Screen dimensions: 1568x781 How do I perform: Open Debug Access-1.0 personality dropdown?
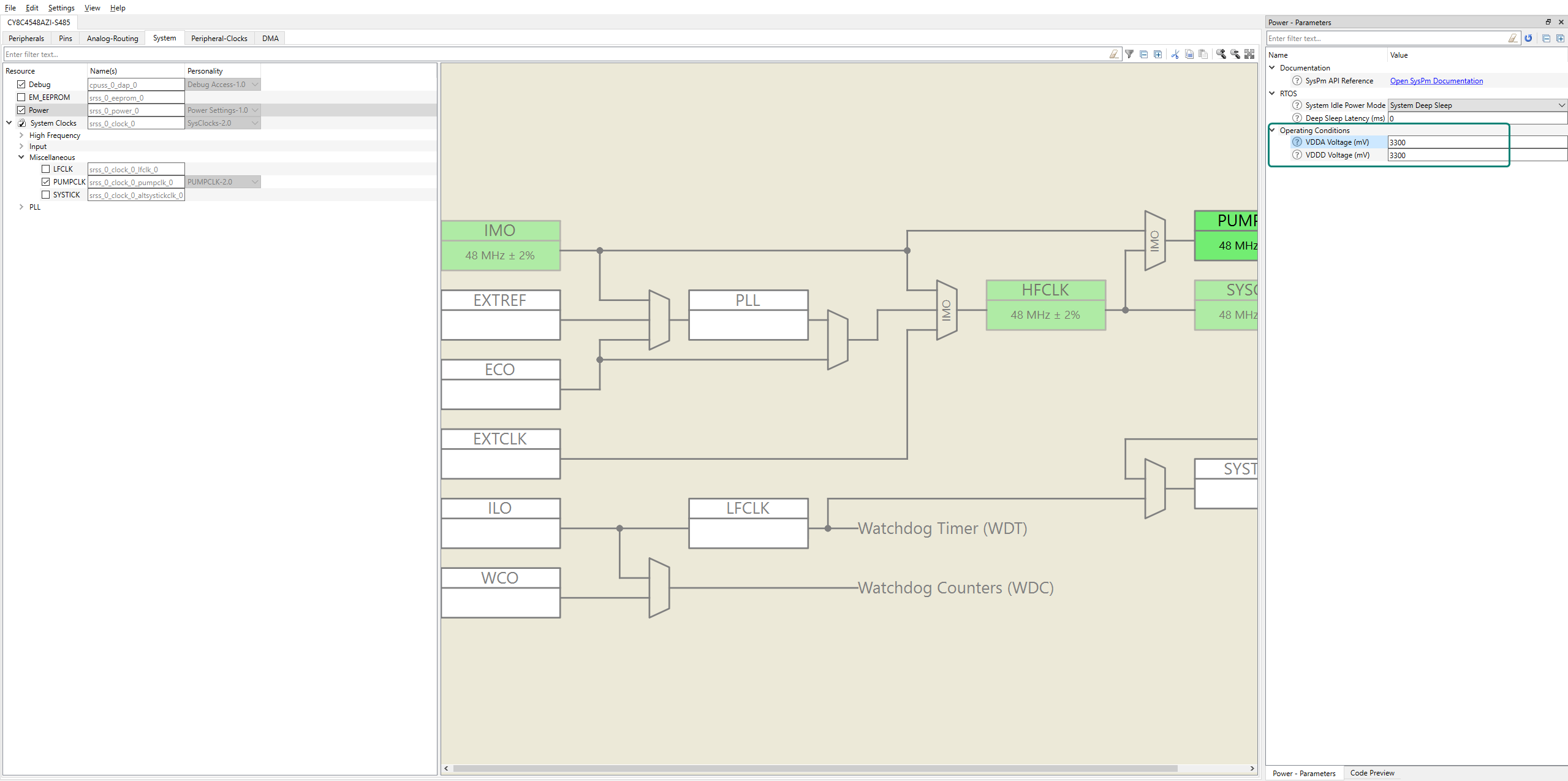[x=223, y=85]
